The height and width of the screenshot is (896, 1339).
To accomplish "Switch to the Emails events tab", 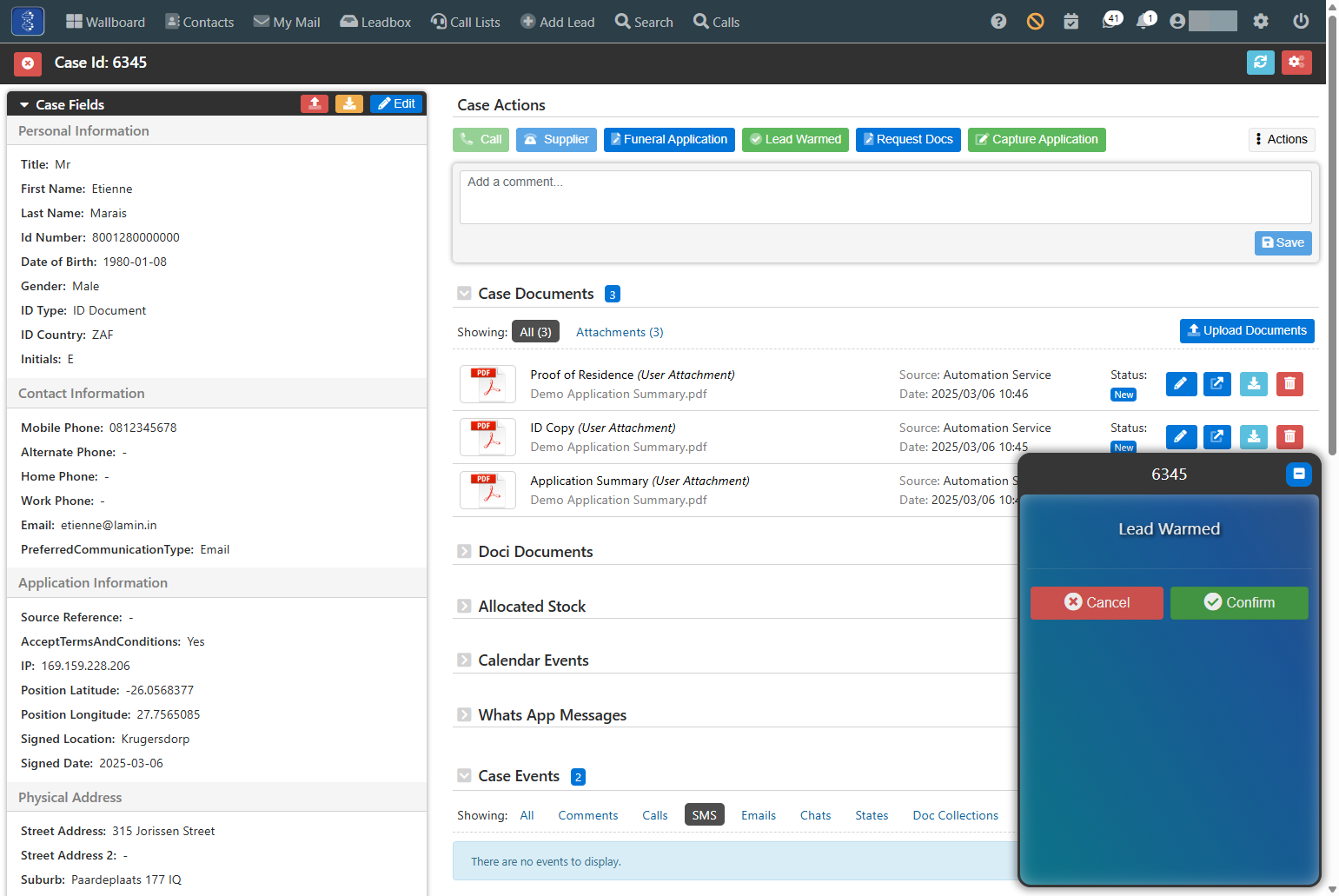I will pyautogui.click(x=759, y=815).
